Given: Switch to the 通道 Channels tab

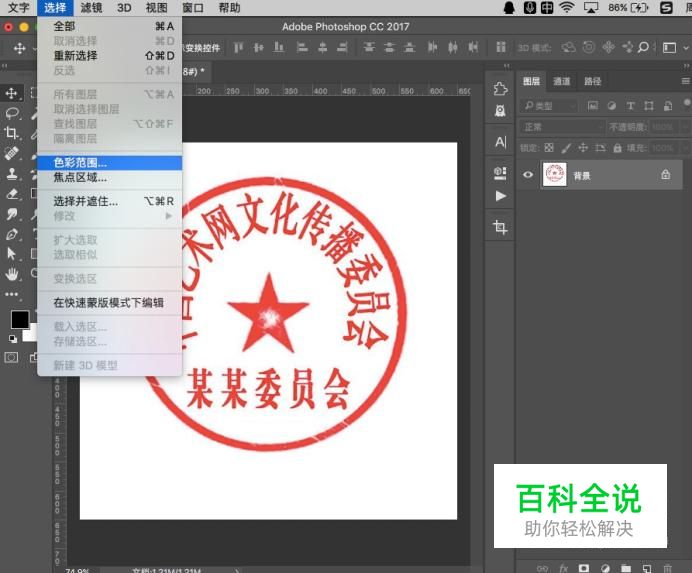Looking at the screenshot, I should [561, 81].
